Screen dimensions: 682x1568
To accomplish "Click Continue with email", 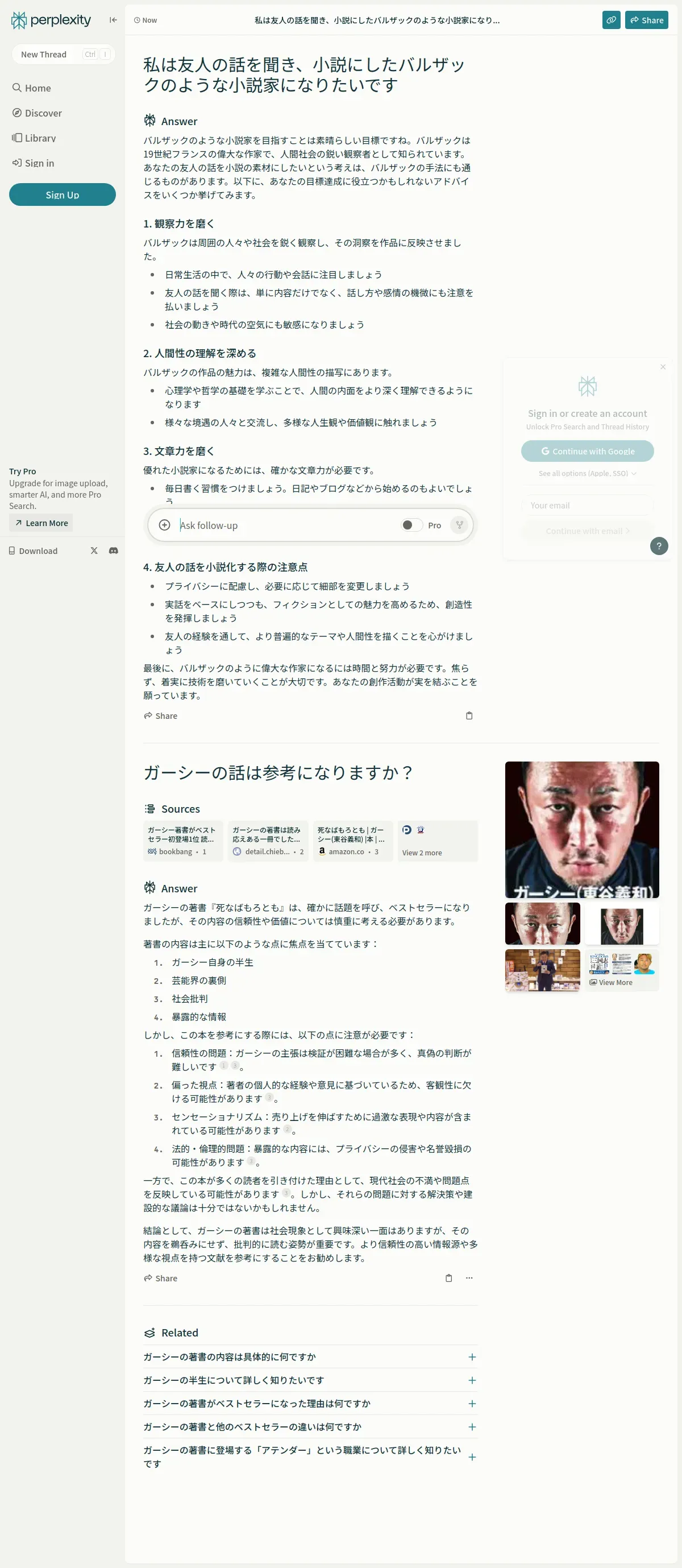I will [587, 531].
